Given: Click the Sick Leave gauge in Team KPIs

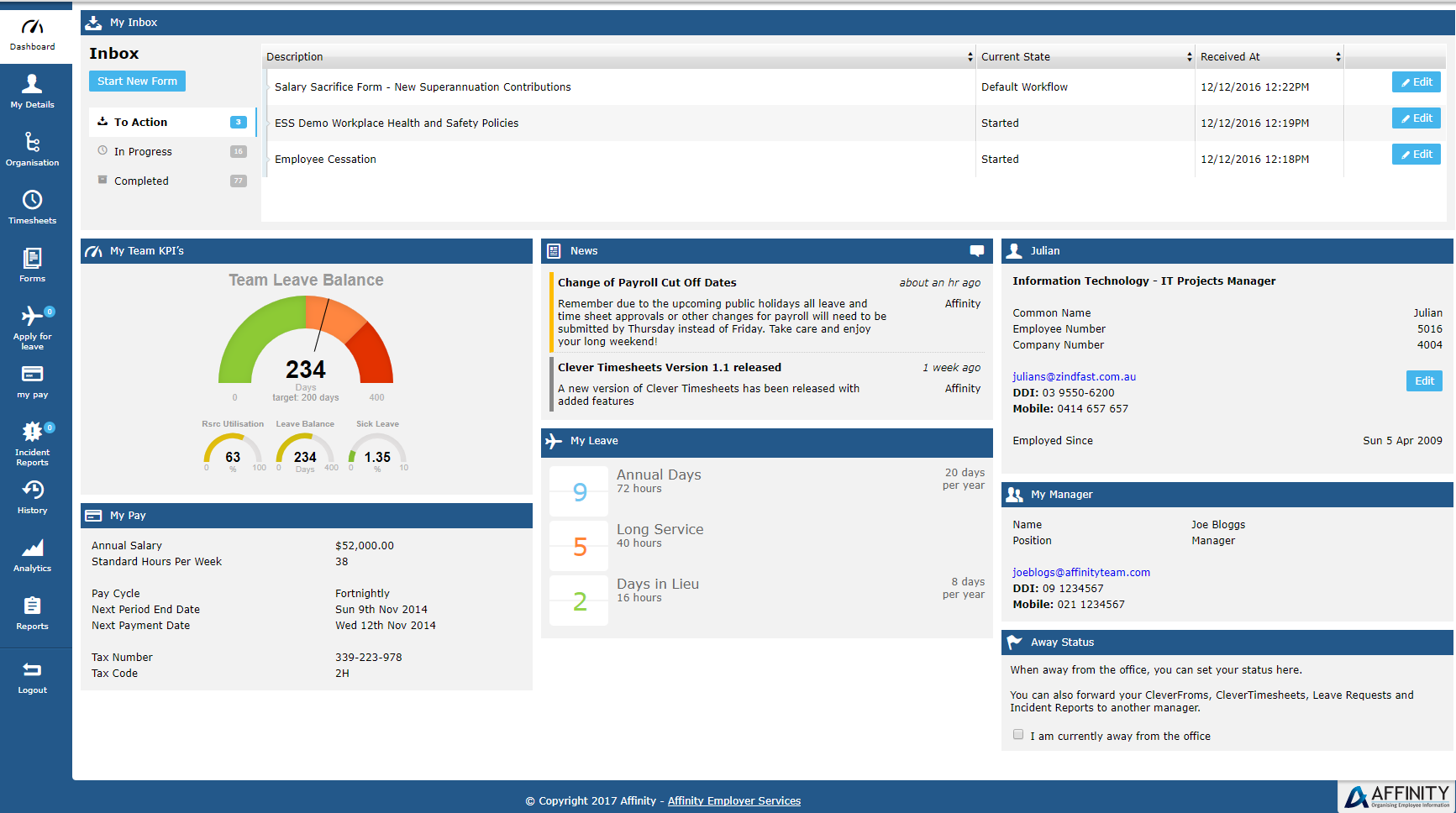Looking at the screenshot, I should point(377,454).
